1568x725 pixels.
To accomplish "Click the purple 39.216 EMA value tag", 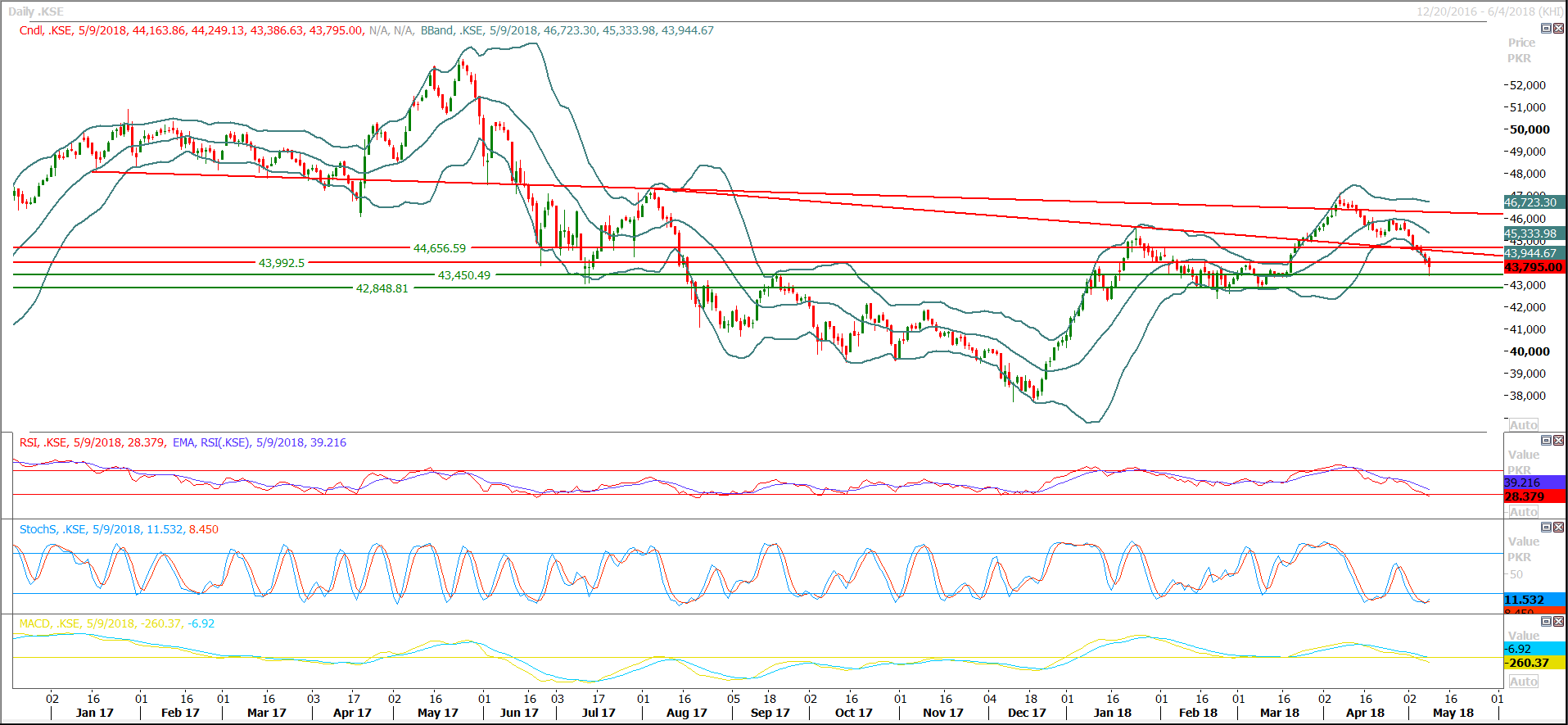I will tap(1534, 483).
